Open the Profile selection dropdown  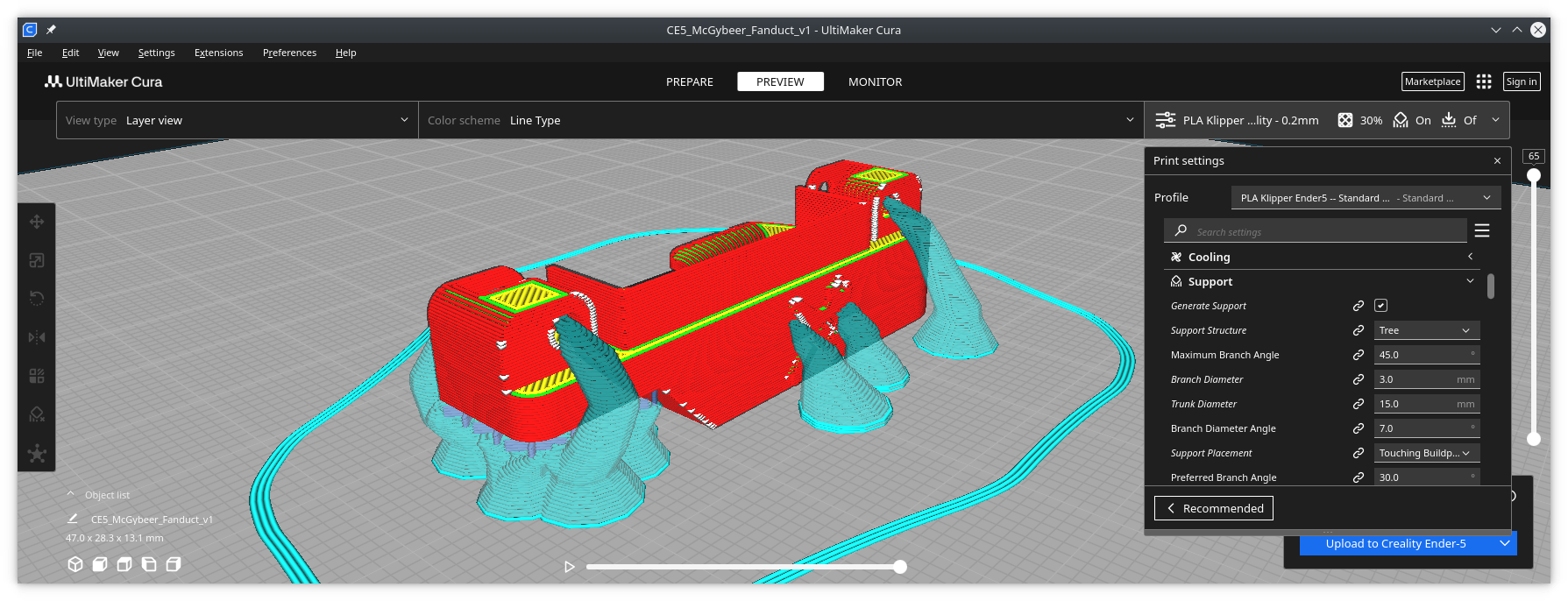pyautogui.click(x=1366, y=198)
